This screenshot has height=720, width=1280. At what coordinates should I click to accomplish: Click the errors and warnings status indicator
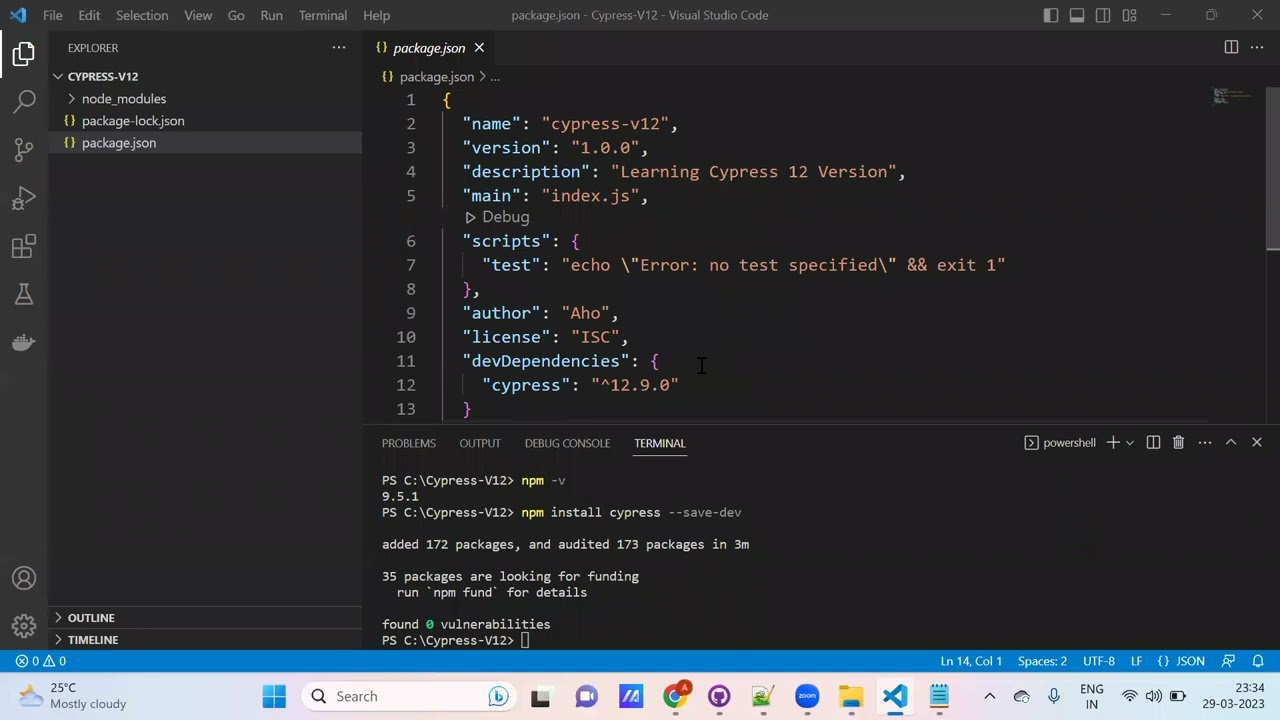(41, 661)
